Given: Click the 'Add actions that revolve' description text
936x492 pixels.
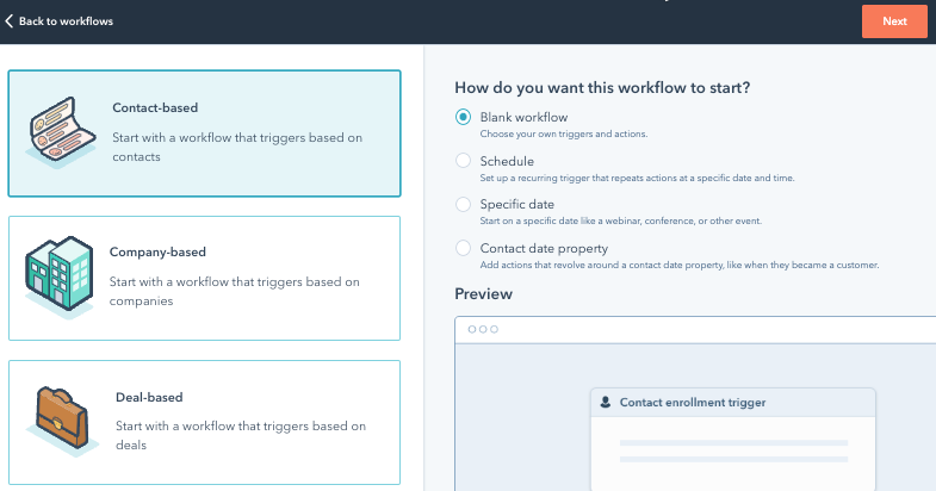Looking at the screenshot, I should point(679,265).
